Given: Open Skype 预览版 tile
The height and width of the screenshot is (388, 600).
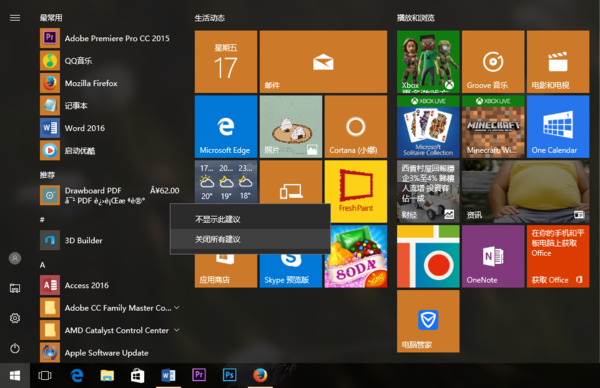Looking at the screenshot, I should (x=291, y=271).
